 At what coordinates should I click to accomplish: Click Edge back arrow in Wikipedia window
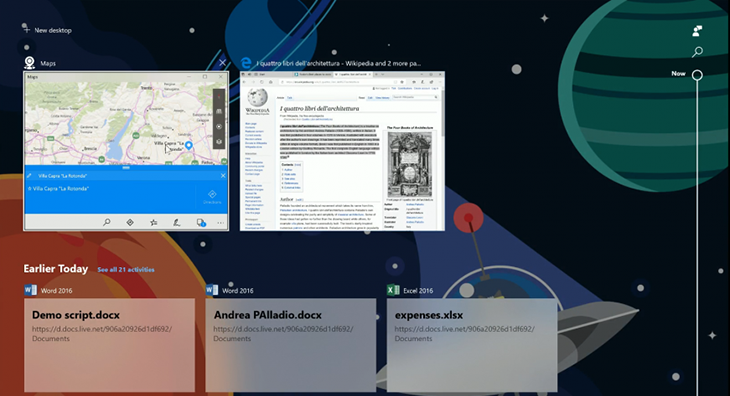(x=244, y=82)
